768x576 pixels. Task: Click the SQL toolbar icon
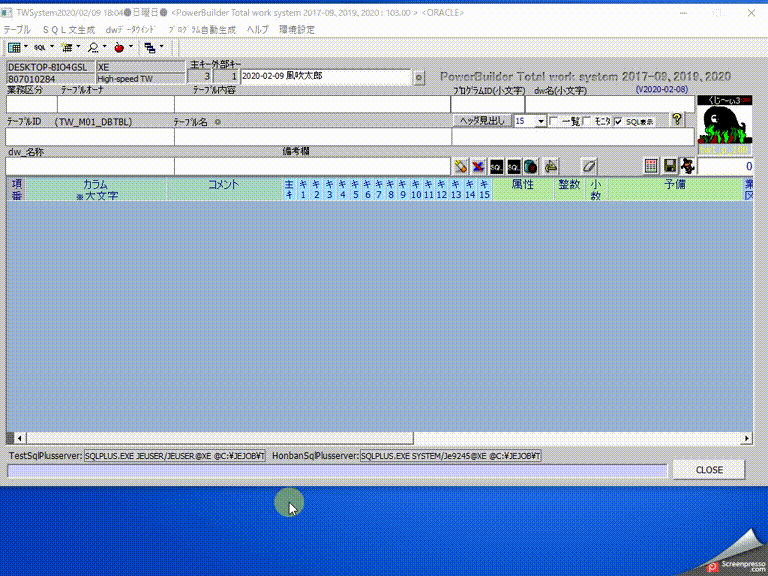(40, 48)
